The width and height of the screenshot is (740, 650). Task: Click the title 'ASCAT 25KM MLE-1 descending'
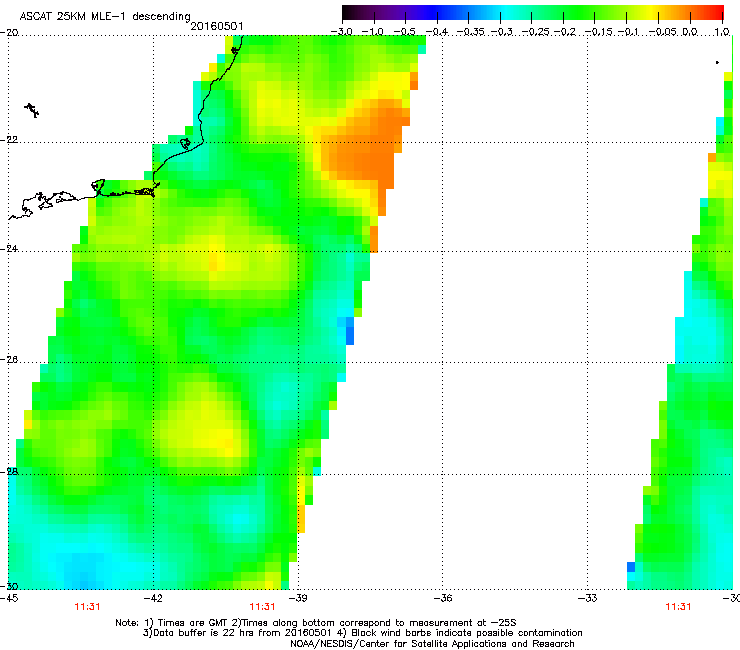pyautogui.click(x=105, y=17)
